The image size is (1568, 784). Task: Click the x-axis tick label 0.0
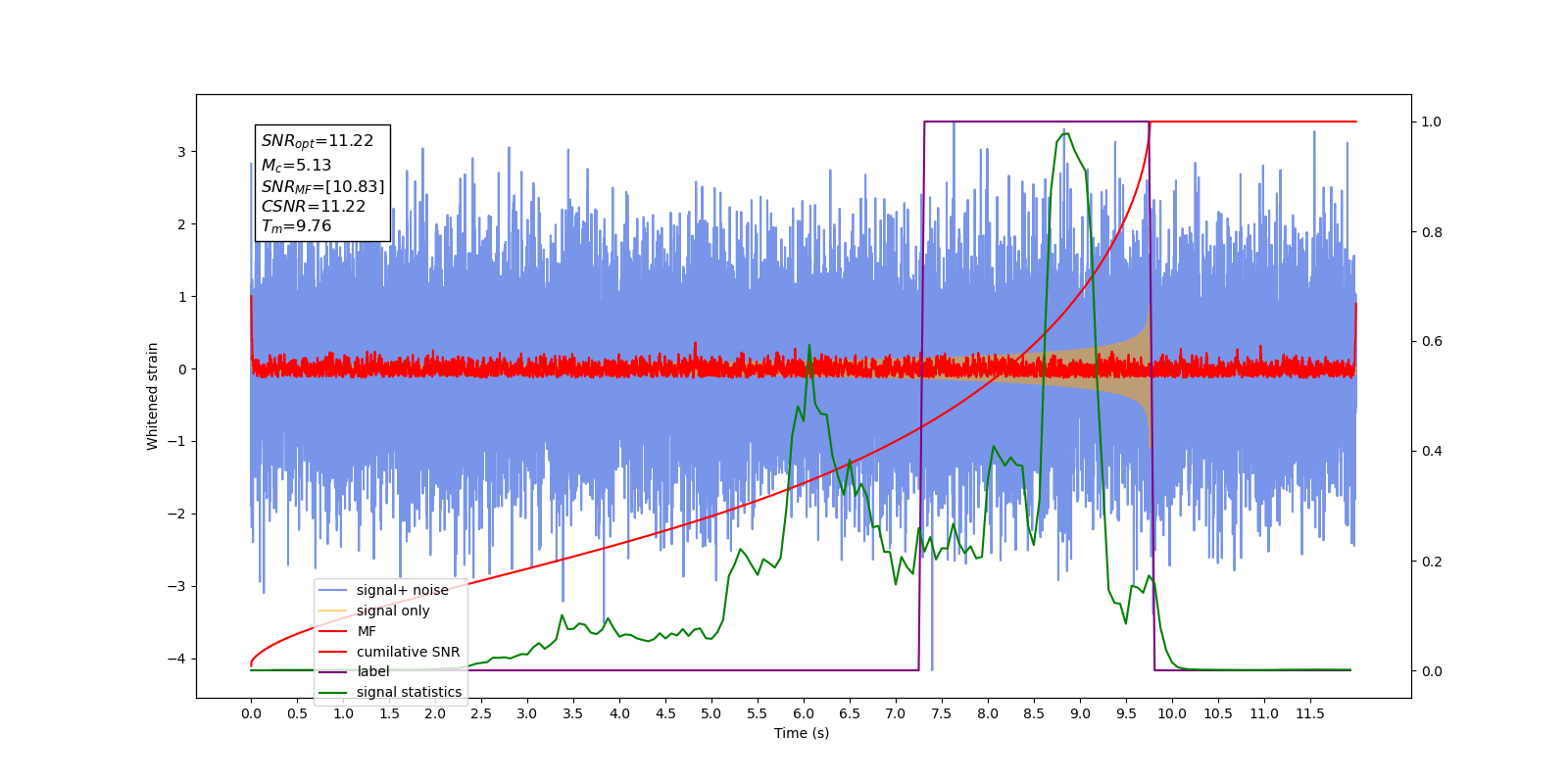coord(251,713)
